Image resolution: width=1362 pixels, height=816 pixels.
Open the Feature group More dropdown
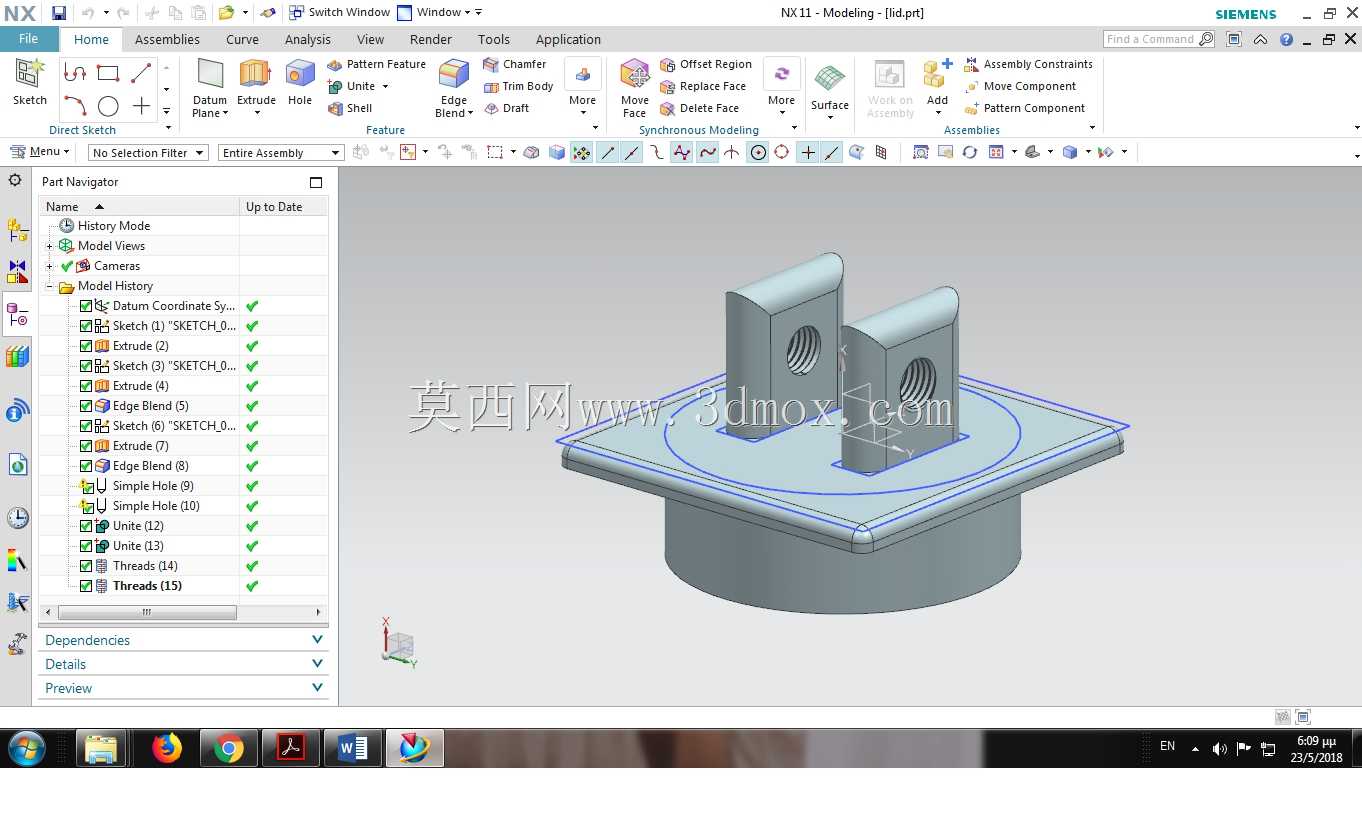582,88
